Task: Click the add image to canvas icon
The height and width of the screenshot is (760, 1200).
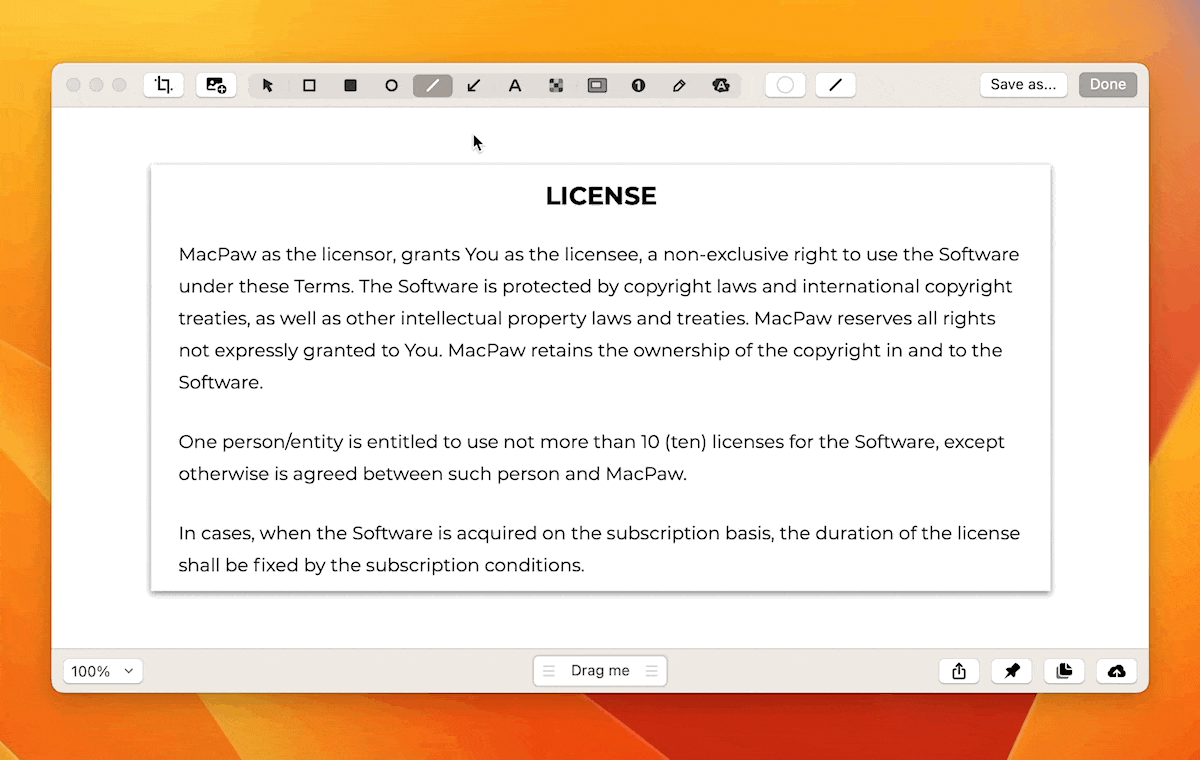Action: click(216, 85)
